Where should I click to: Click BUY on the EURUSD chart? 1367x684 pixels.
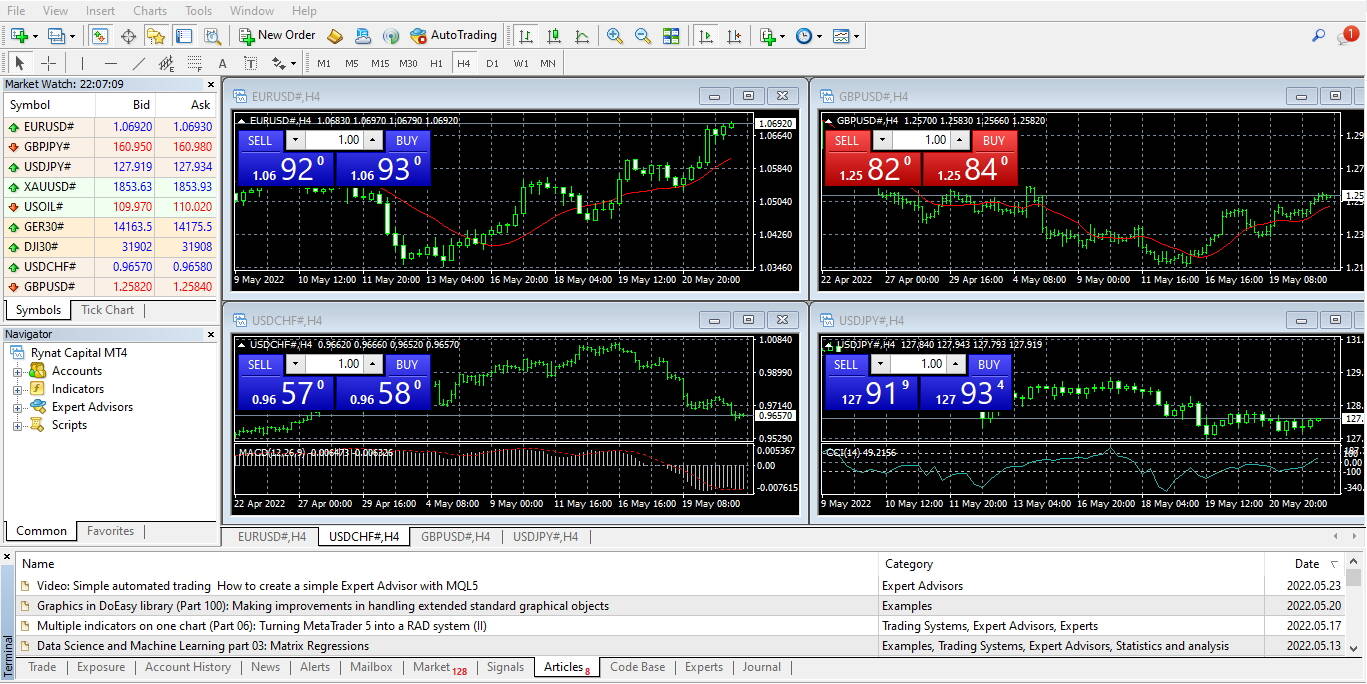point(407,141)
